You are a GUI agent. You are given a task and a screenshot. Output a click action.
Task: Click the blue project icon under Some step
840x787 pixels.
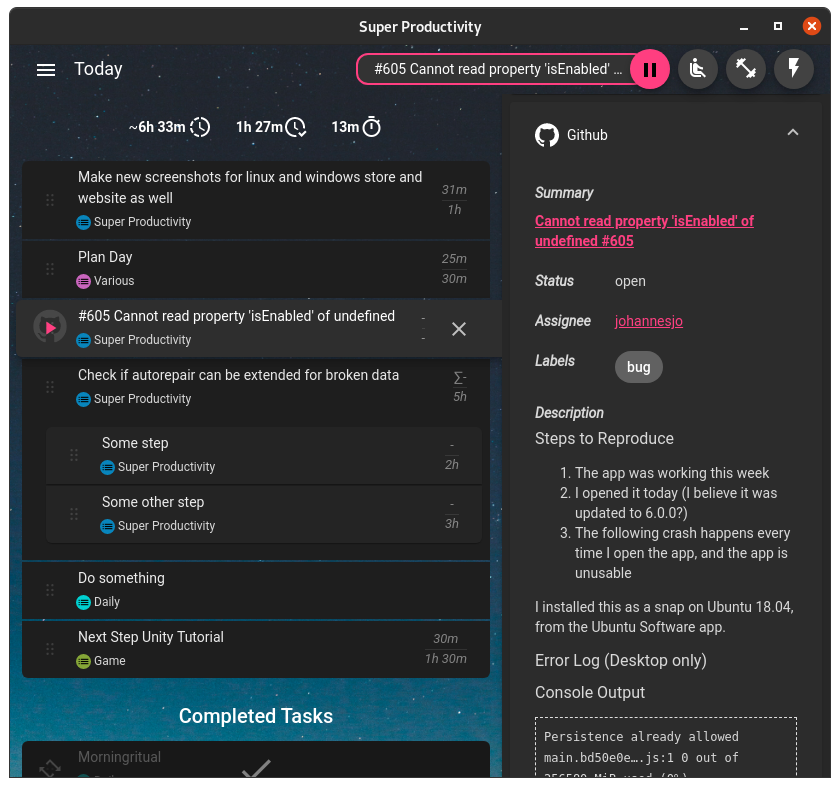[107, 467]
